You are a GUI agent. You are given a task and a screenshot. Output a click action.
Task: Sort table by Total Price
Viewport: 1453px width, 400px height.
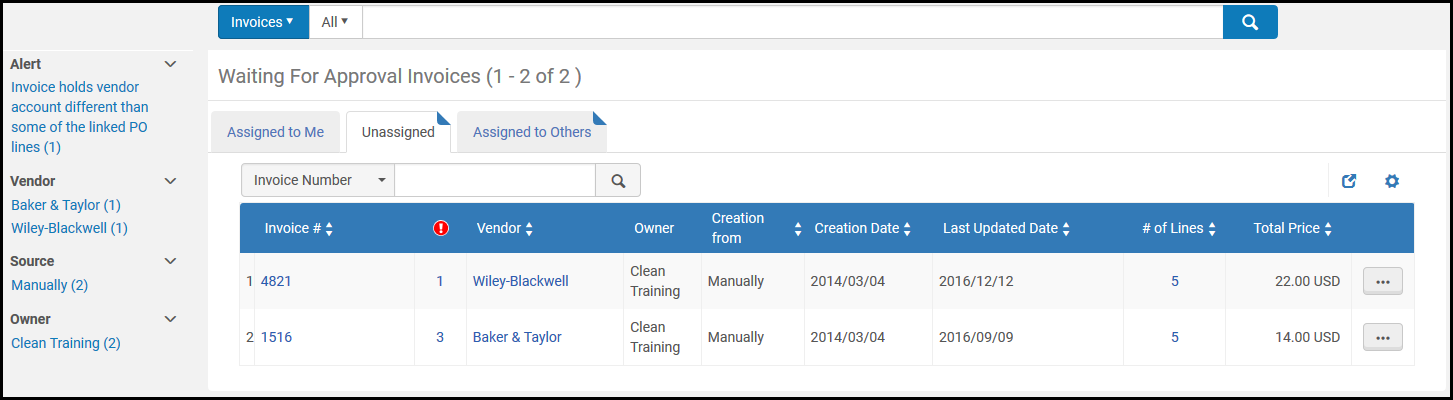tap(1328, 229)
